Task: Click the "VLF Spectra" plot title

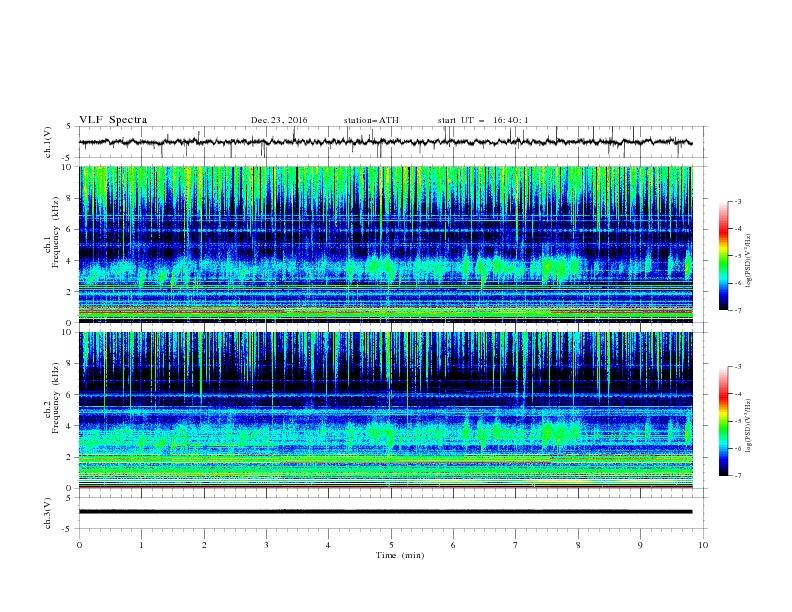Action: [113, 120]
